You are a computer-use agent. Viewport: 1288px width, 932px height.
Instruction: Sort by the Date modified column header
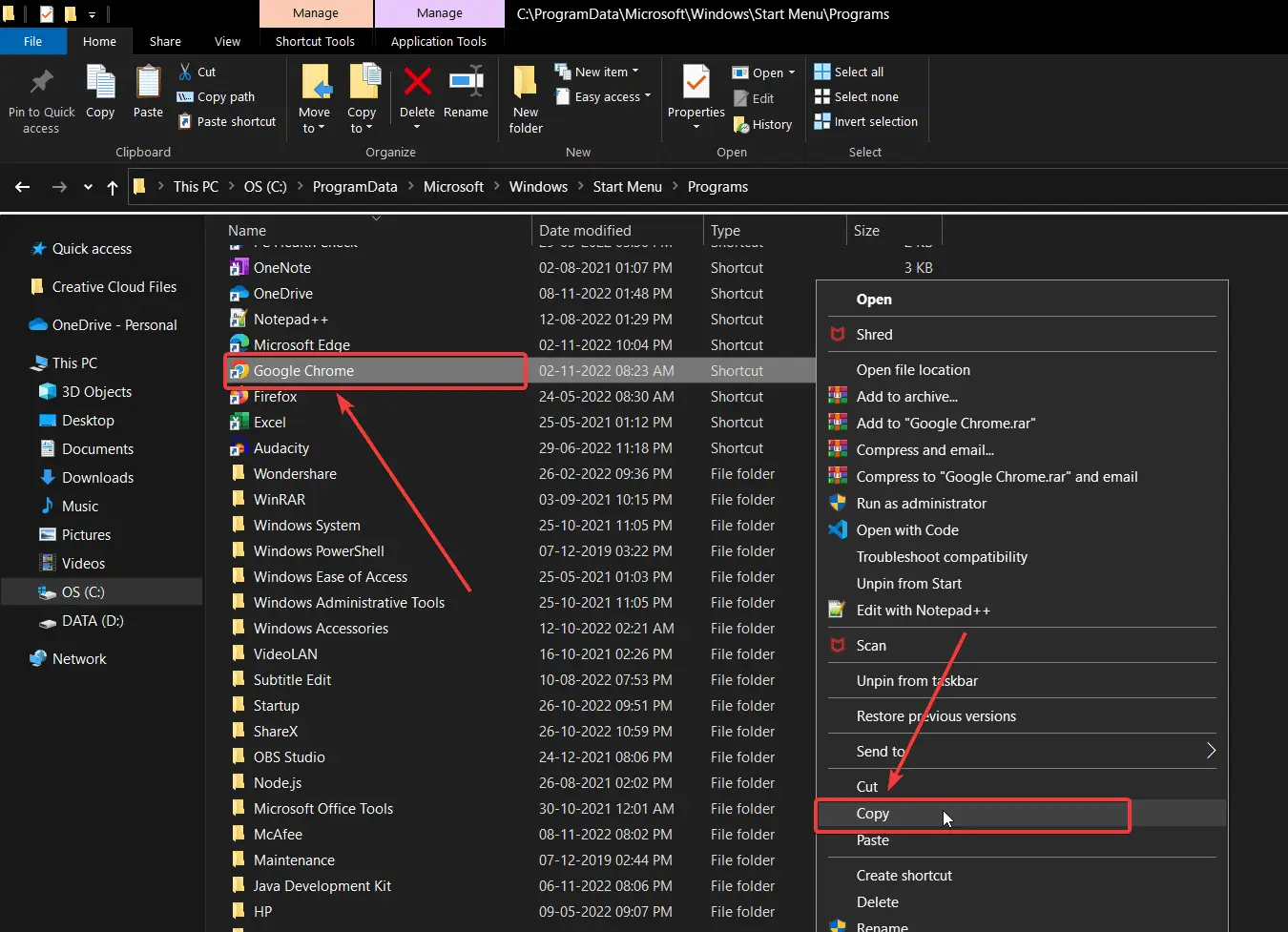[x=585, y=230]
